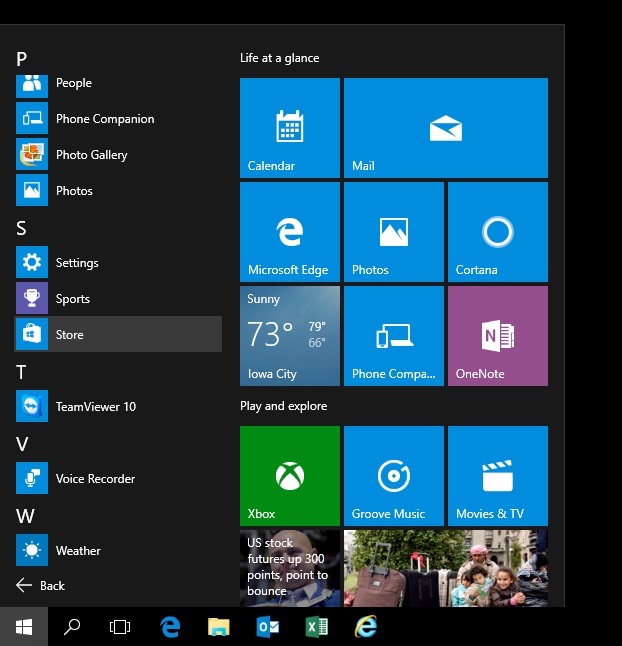
Task: Launch Phone Companion from the app list
Action: coord(118,119)
